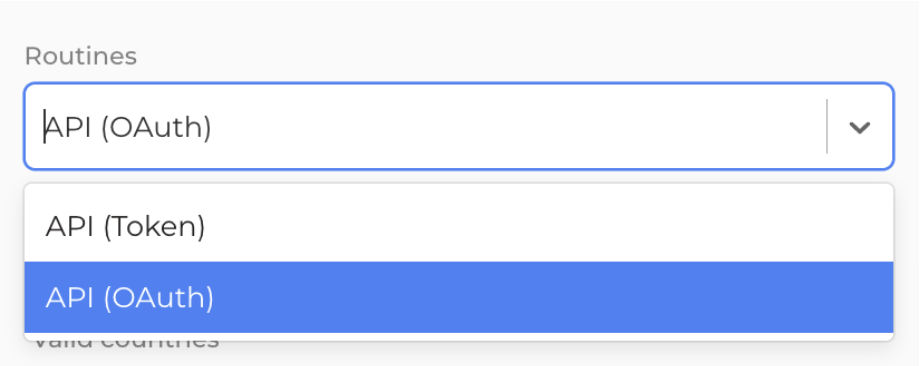Pick the first entry in Routines menu
922x366 pixels.
click(459, 227)
